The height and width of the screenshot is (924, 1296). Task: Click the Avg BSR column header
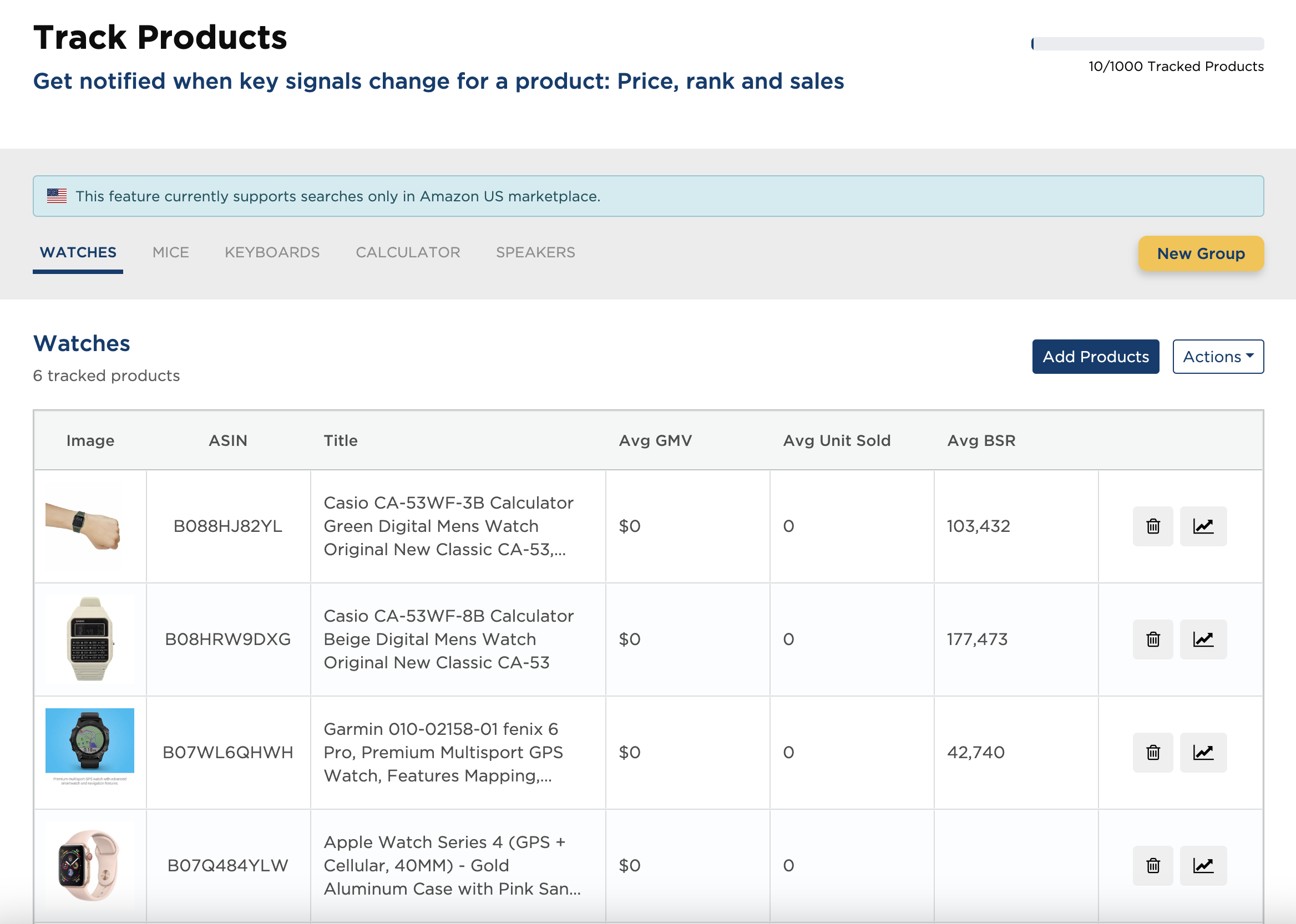(981, 440)
